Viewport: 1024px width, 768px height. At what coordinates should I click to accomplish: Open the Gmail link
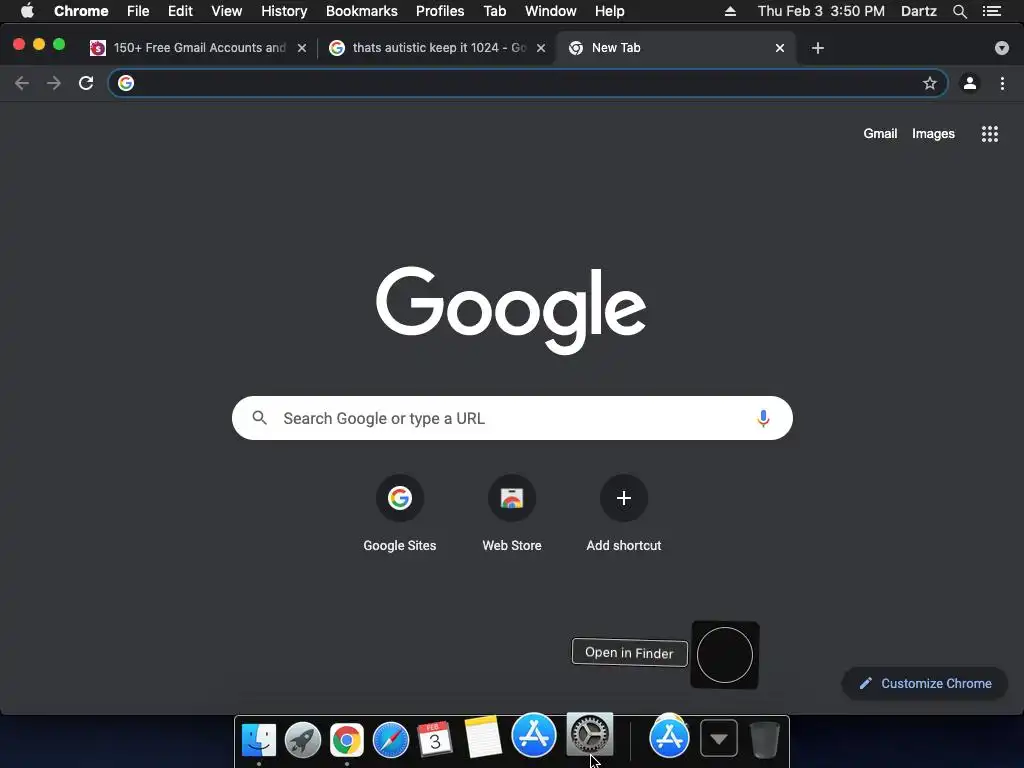tap(880, 133)
